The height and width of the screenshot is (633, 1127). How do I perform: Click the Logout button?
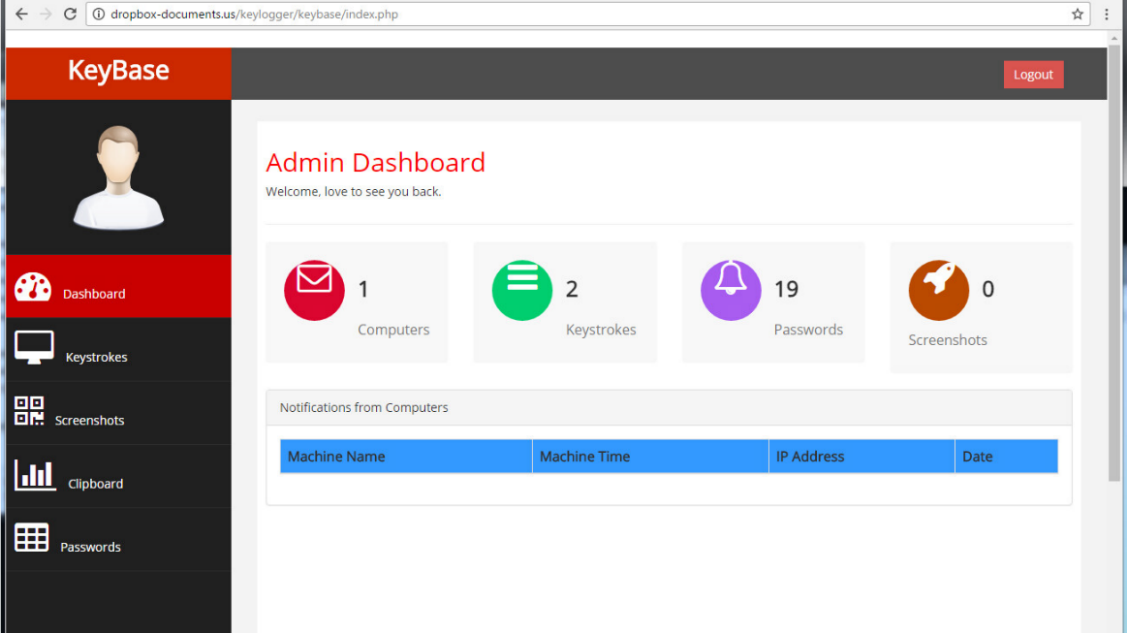(x=1034, y=74)
